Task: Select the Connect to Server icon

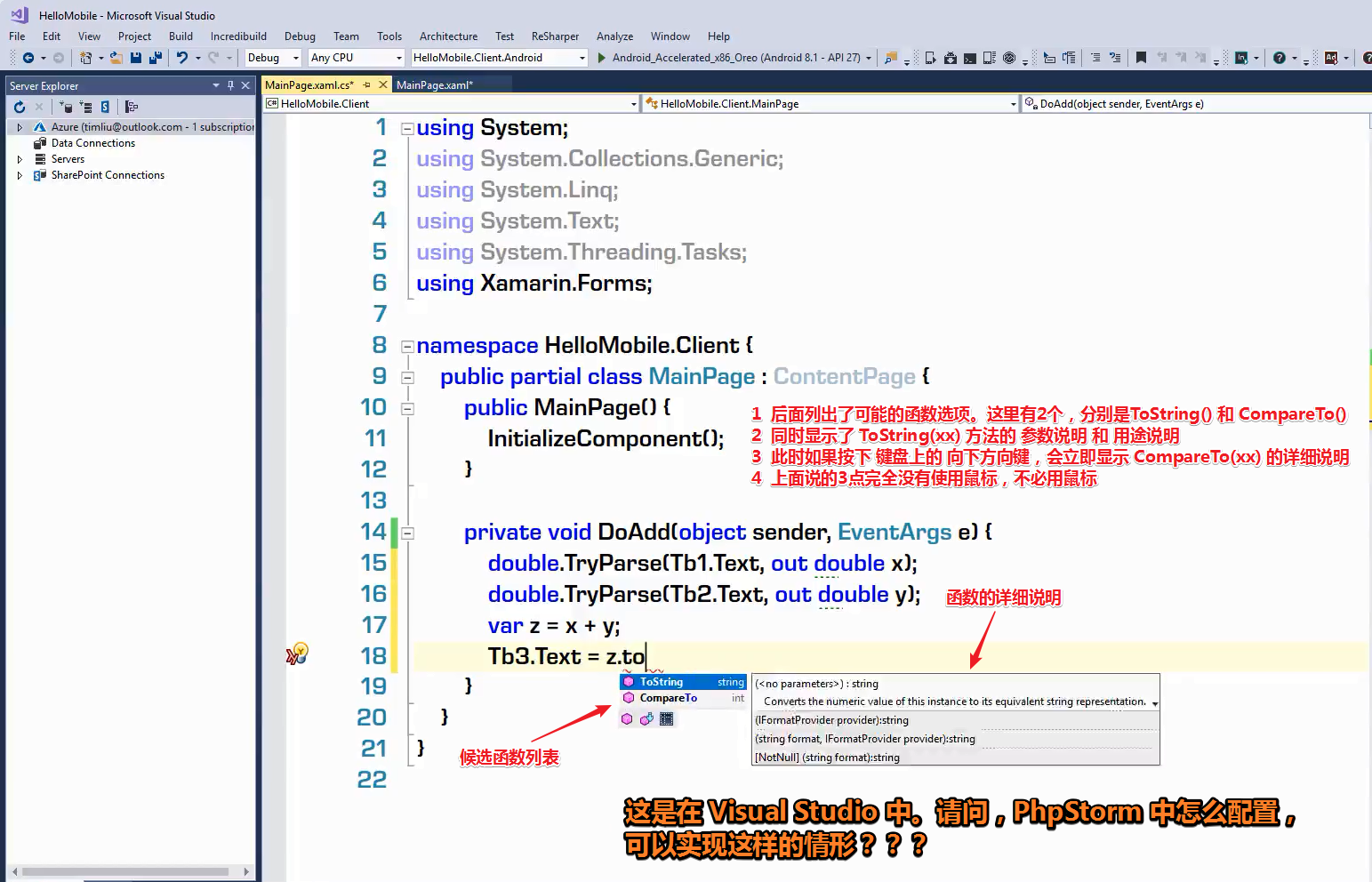Action: click(85, 106)
